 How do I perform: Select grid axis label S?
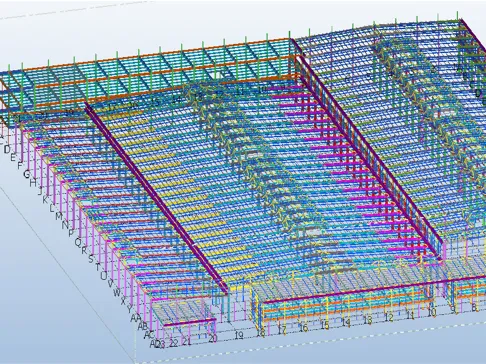point(91,259)
